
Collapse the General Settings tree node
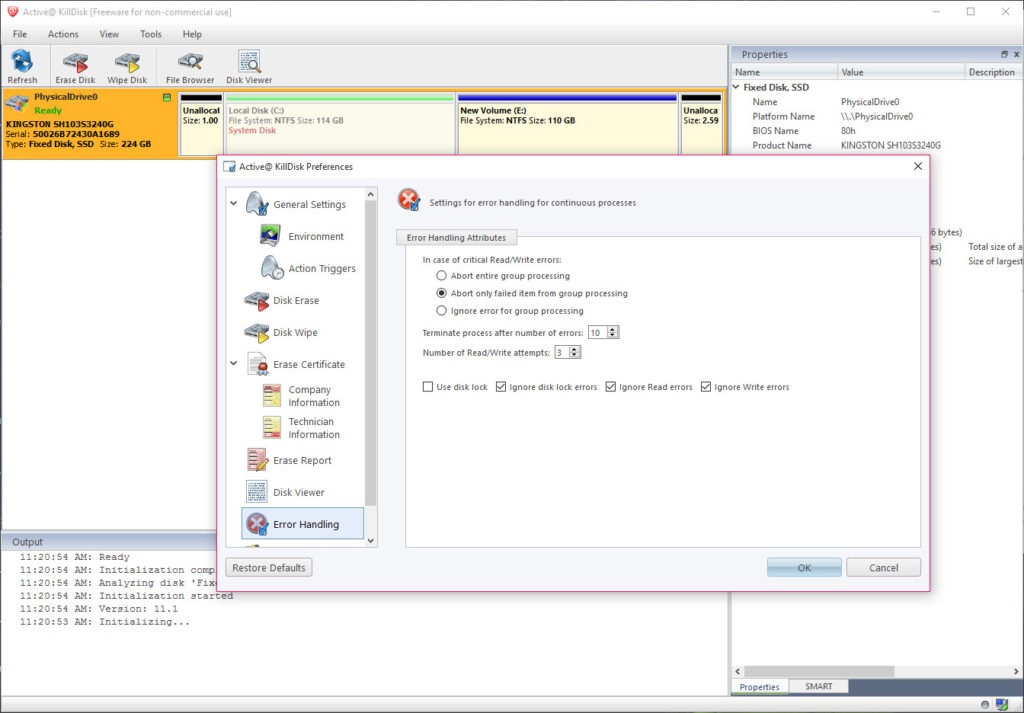(x=234, y=204)
